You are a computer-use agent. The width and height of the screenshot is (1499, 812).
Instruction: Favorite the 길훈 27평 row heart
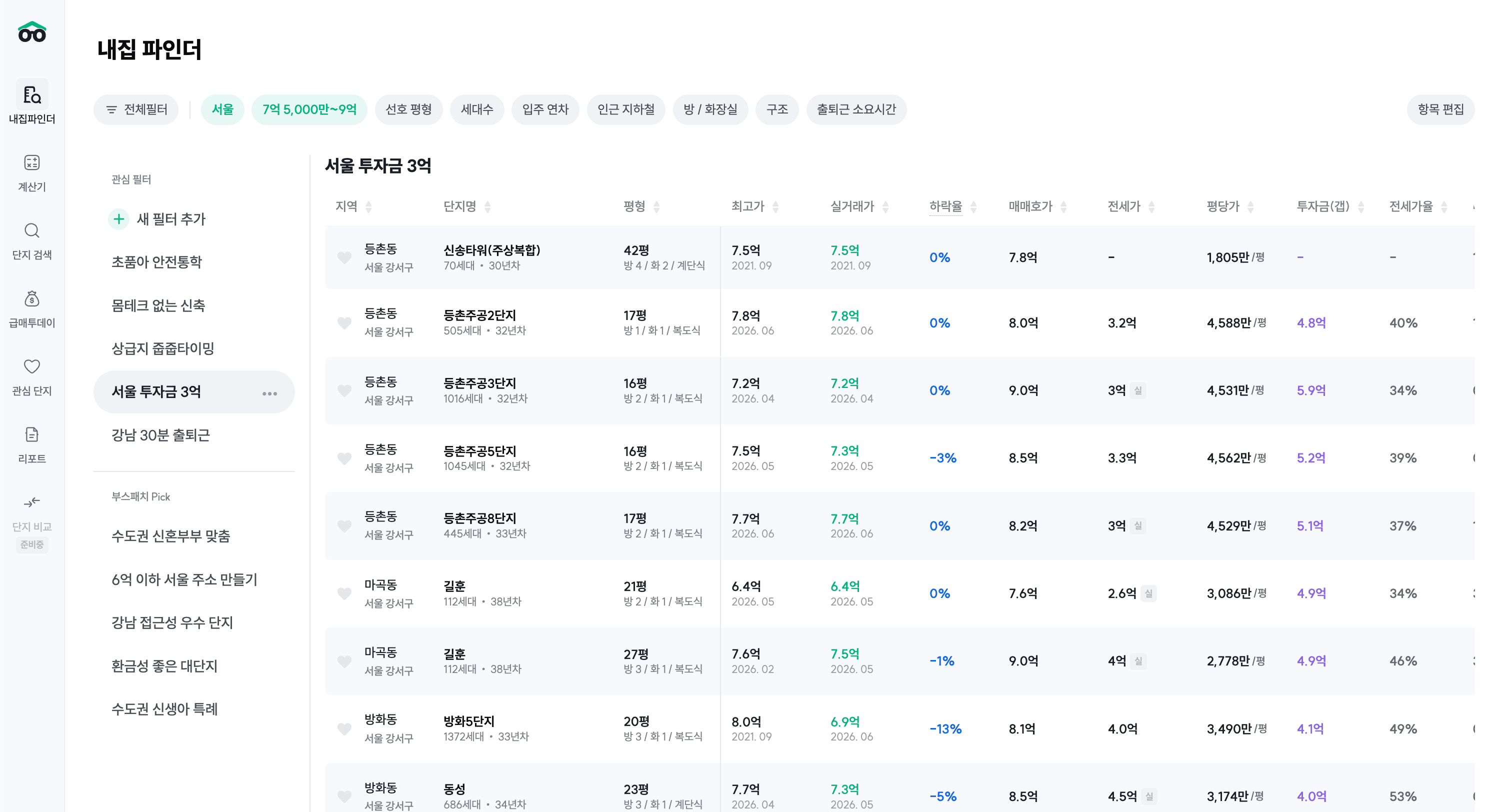coord(344,661)
